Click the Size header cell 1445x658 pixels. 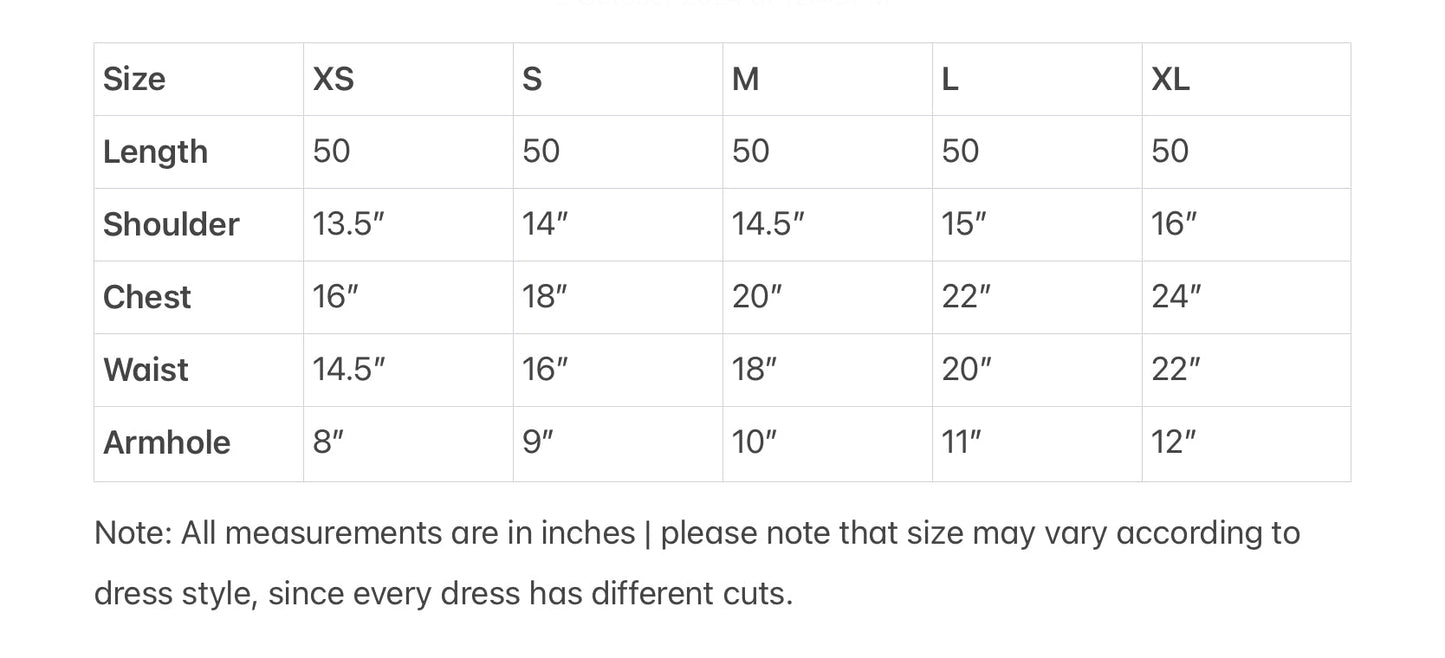pos(134,79)
